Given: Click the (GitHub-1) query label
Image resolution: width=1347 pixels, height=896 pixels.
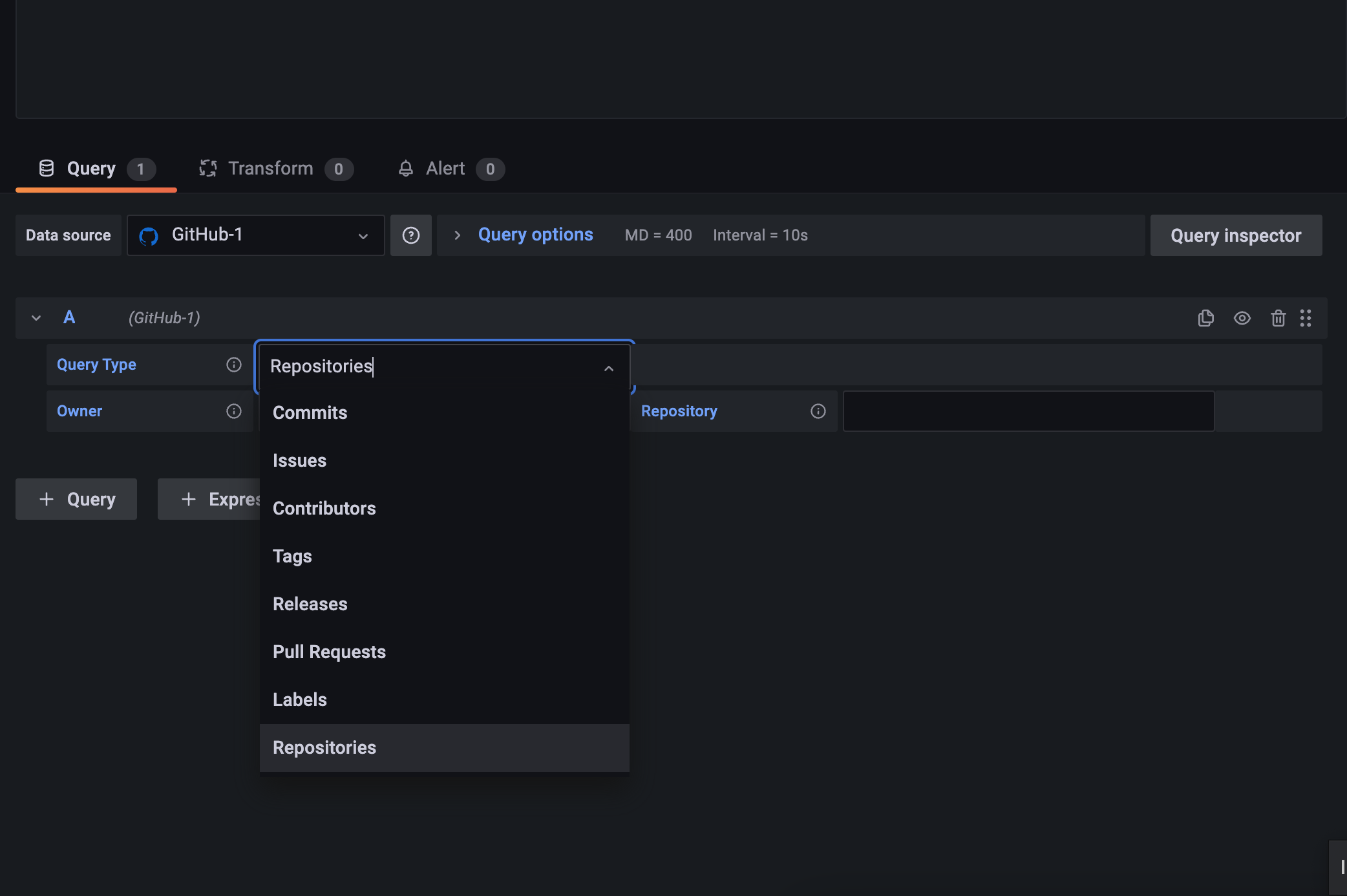Looking at the screenshot, I should [164, 318].
